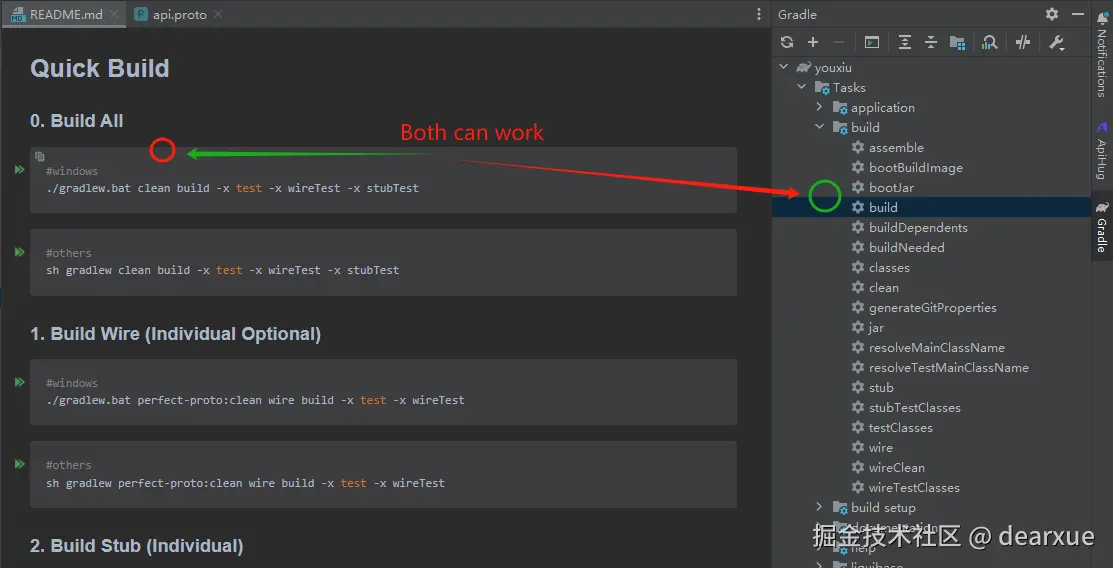
Task: Hide the Gradle tool window
Action: (x=1078, y=14)
